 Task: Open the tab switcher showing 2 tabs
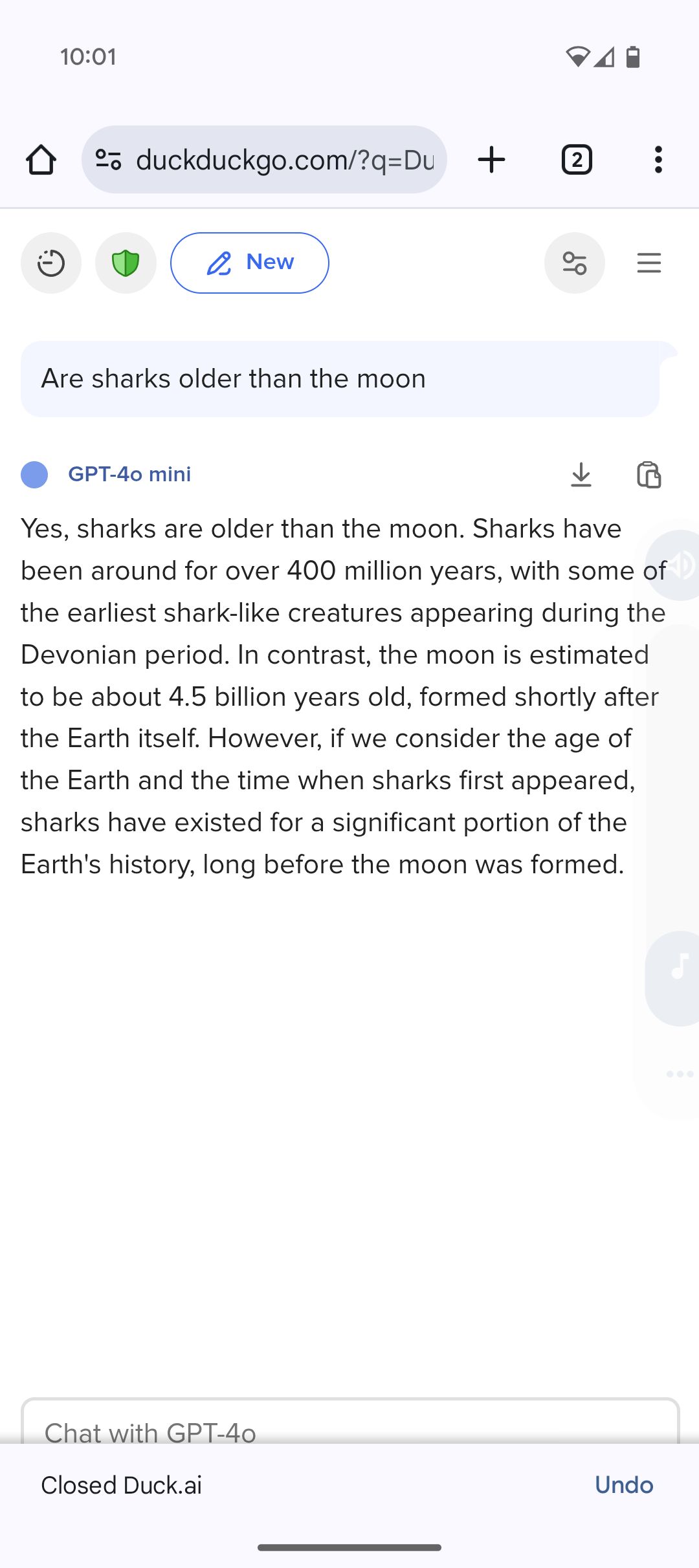pyautogui.click(x=577, y=160)
